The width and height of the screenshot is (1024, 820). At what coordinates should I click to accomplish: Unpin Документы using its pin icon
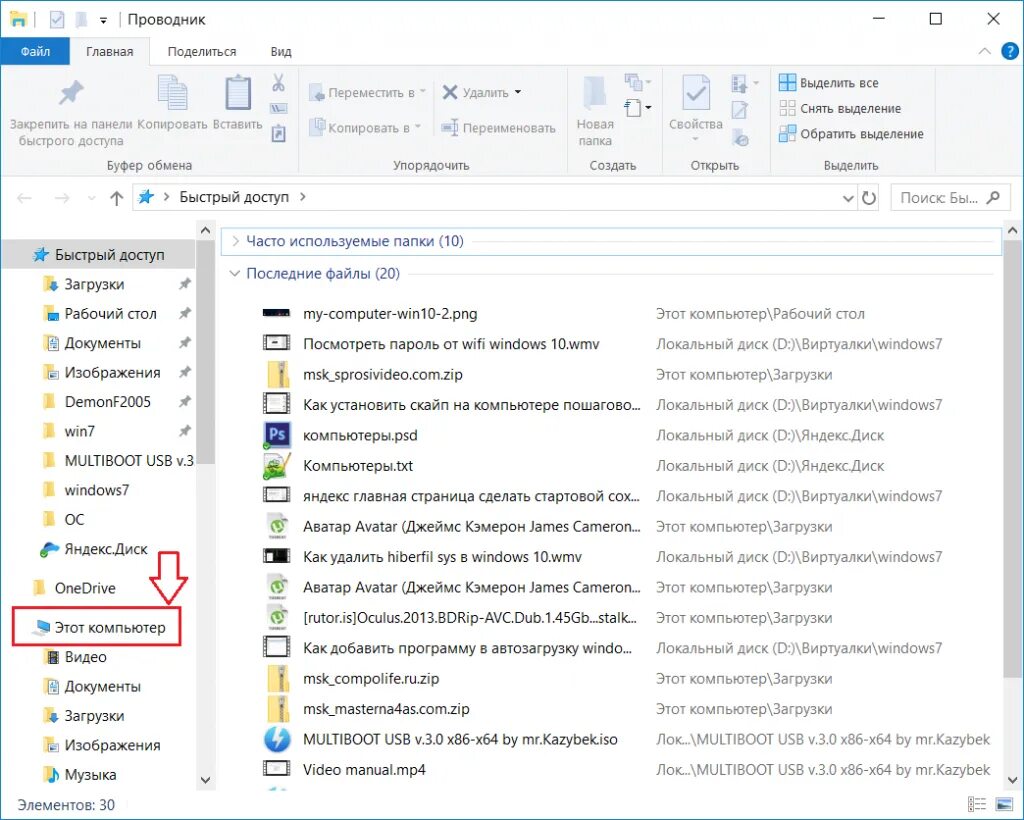[x=185, y=343]
